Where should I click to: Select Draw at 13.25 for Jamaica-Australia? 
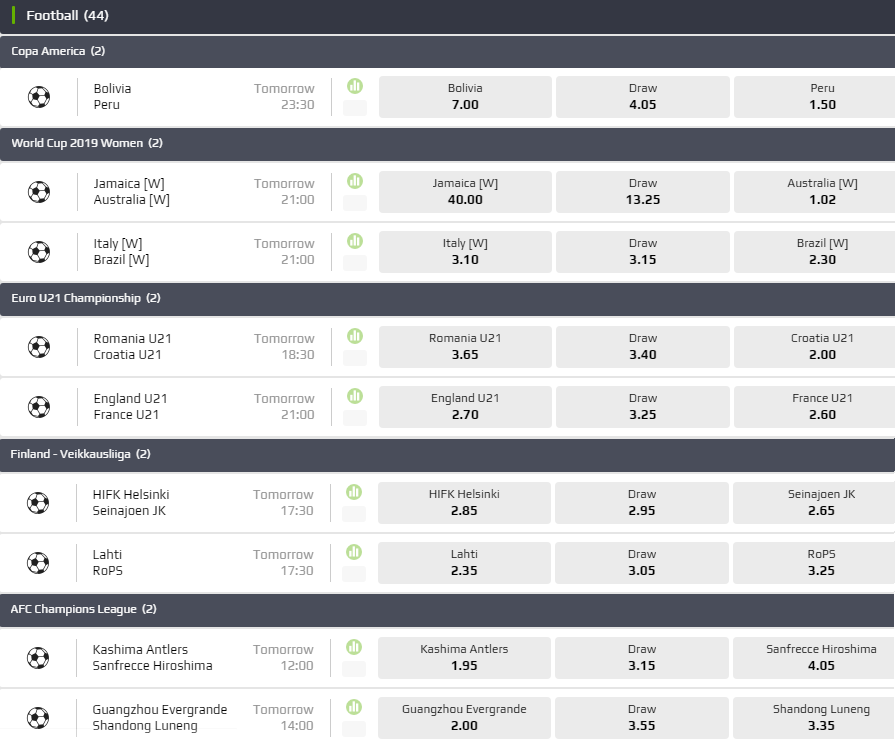pyautogui.click(x=643, y=192)
